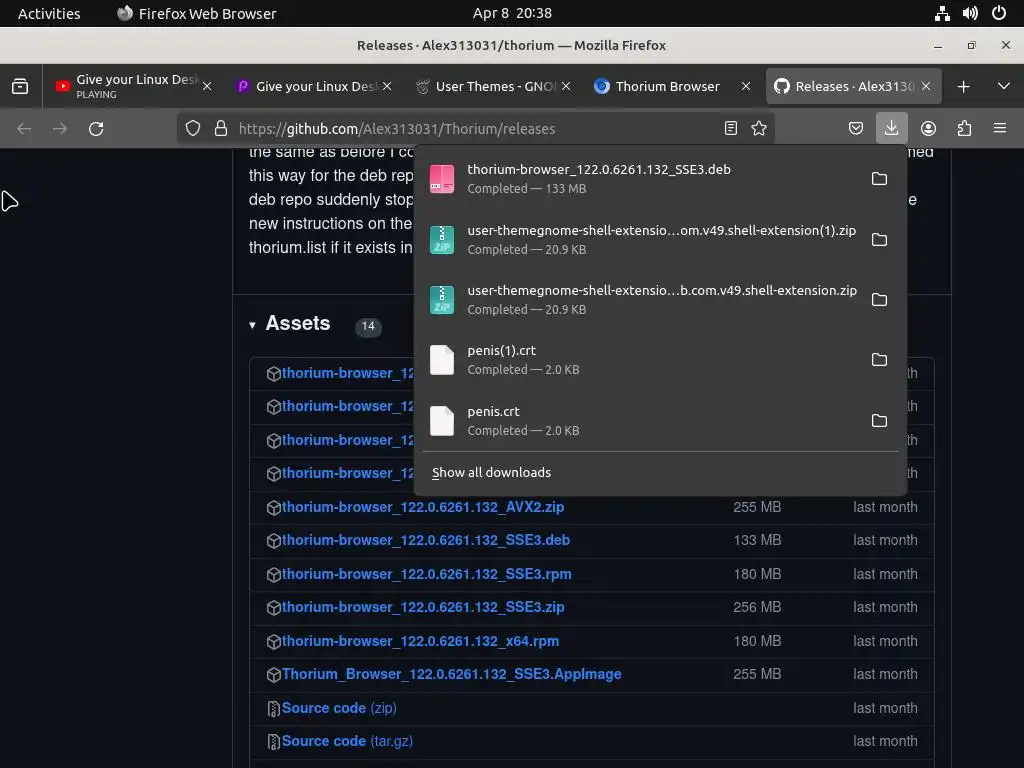Show shell-extension(1).zip download in folder

point(879,240)
